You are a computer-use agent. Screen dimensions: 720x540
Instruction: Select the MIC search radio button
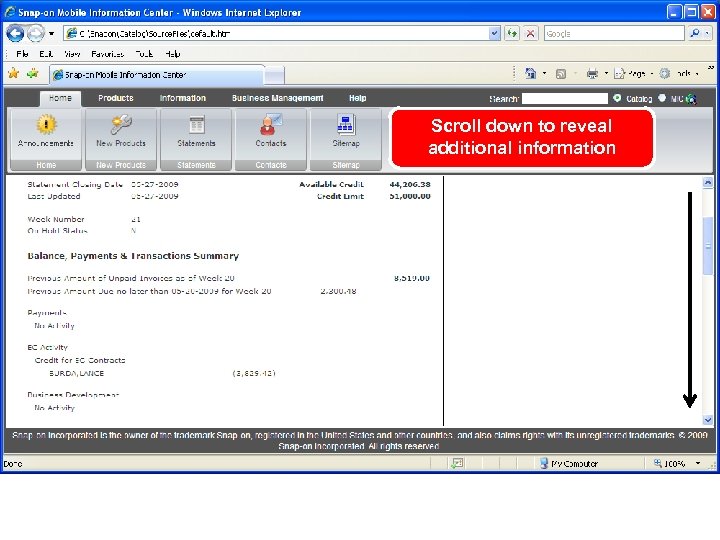coord(662,98)
